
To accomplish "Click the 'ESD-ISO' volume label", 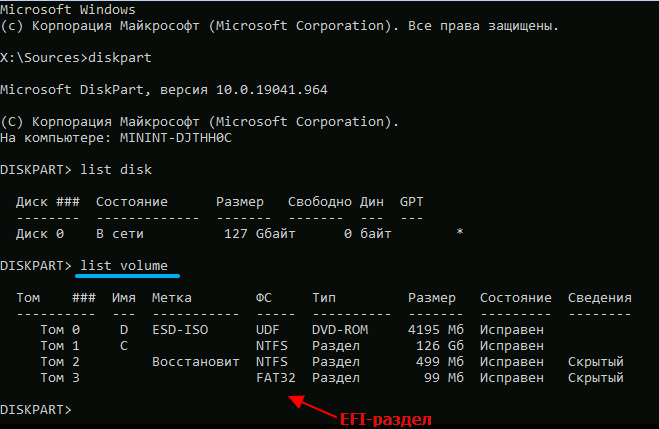I will pos(180,329).
